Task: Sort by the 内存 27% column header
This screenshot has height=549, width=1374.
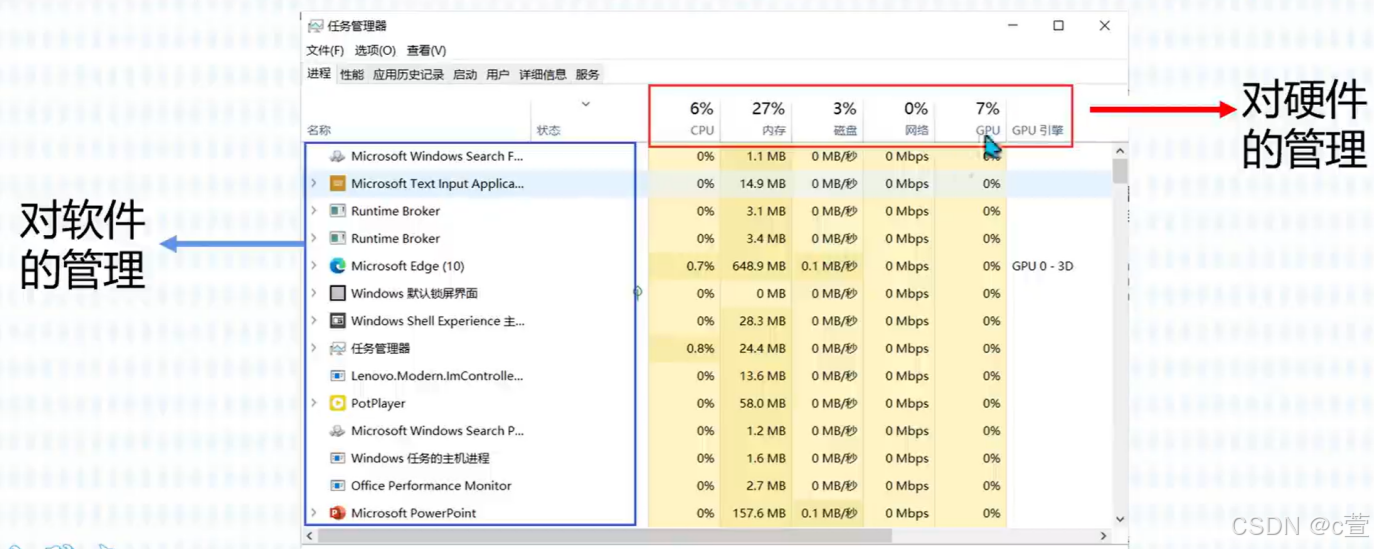Action: [756, 117]
